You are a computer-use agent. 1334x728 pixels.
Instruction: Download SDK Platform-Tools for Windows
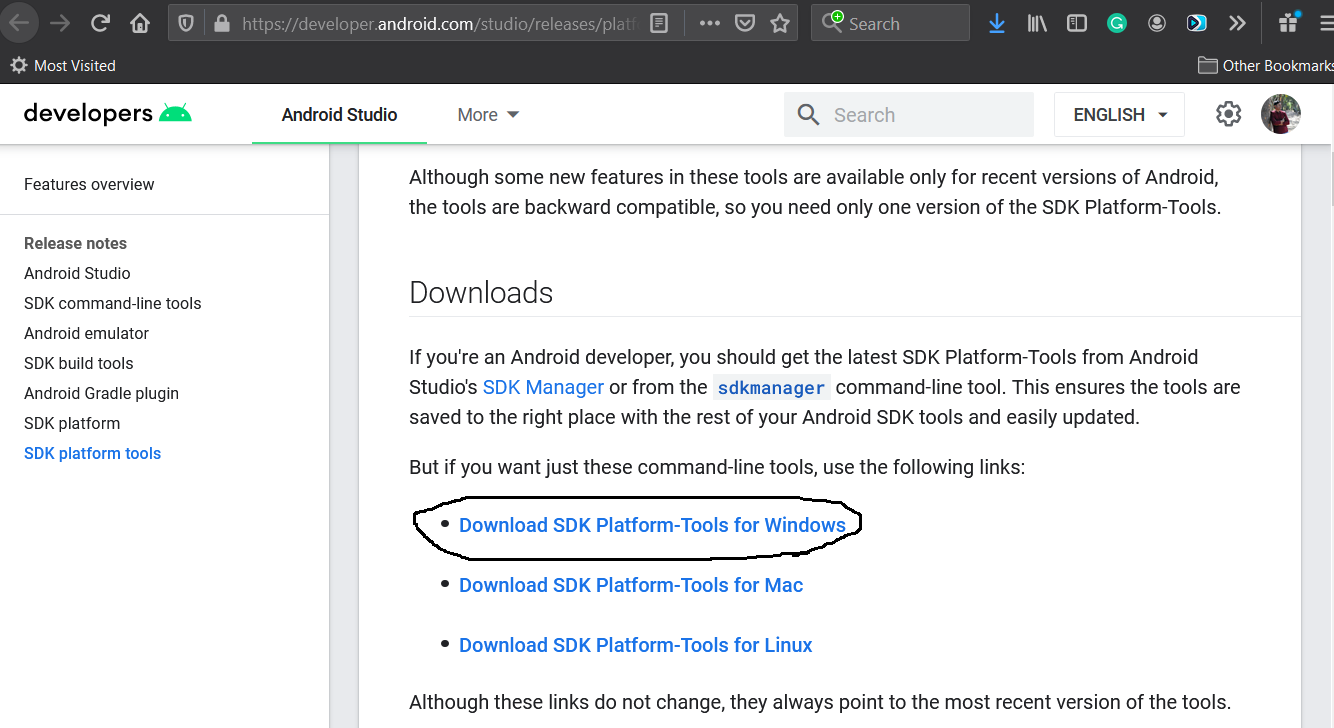(x=652, y=525)
